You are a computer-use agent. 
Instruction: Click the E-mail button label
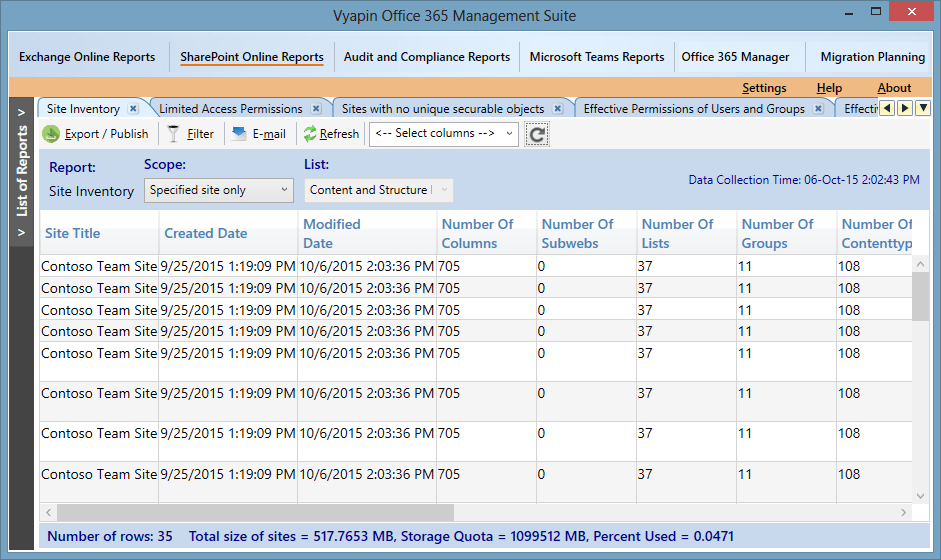(269, 134)
